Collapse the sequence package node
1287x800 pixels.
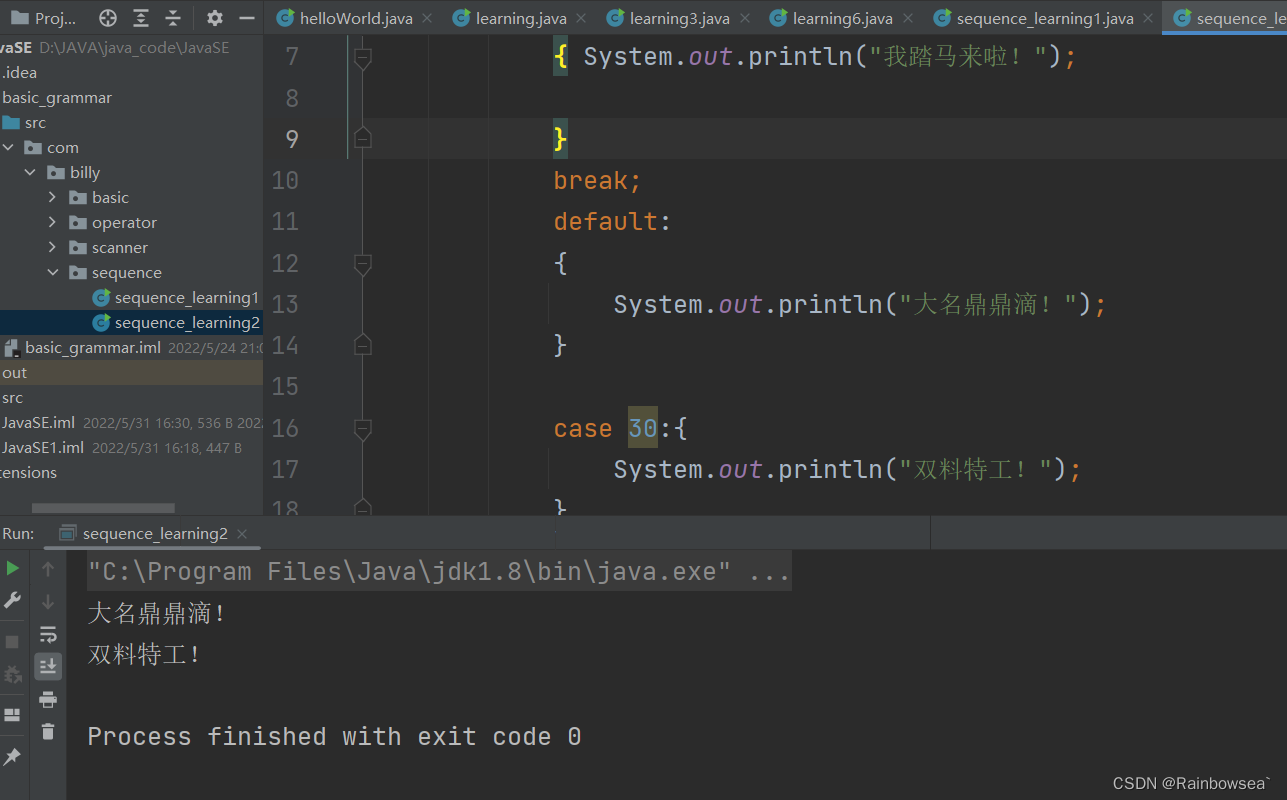coord(52,272)
